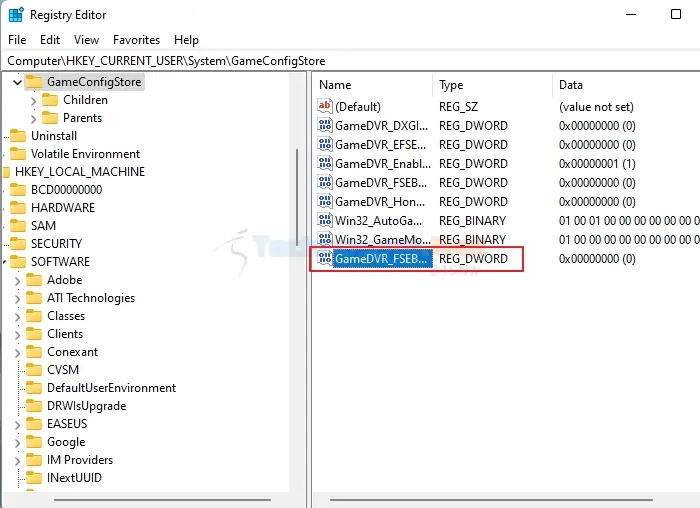The width and height of the screenshot is (700, 508).
Task: Expand the IM Providers key
Action: pos(17,460)
